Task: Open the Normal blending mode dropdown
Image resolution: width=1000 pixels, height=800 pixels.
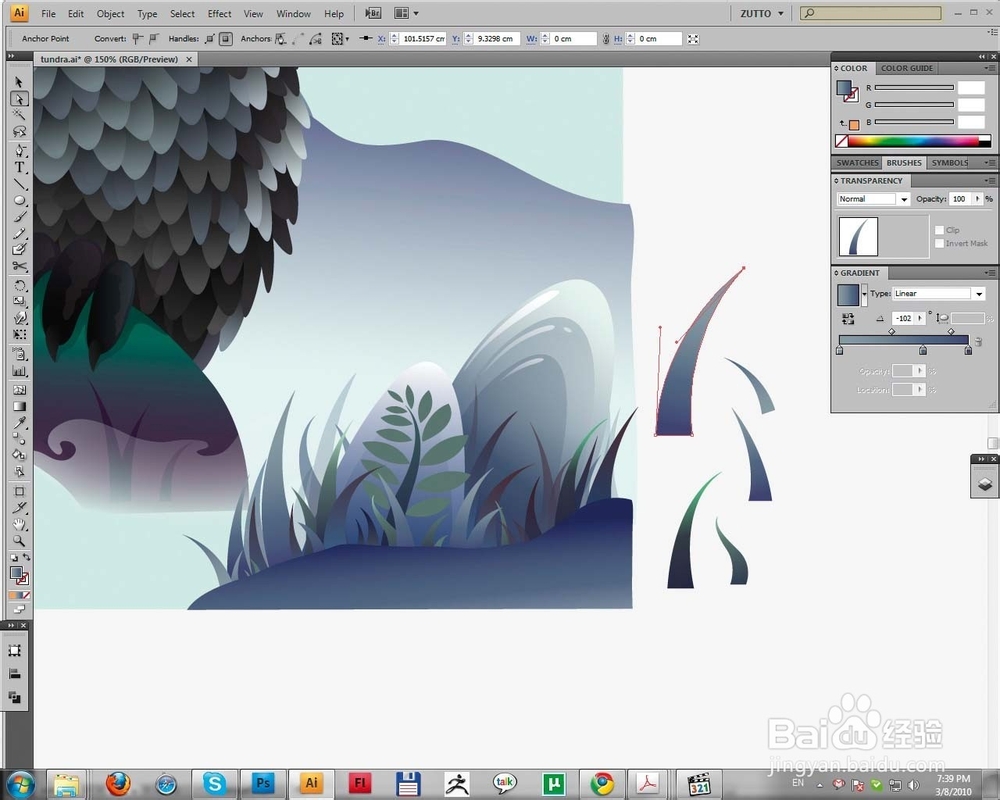Action: tap(873, 199)
